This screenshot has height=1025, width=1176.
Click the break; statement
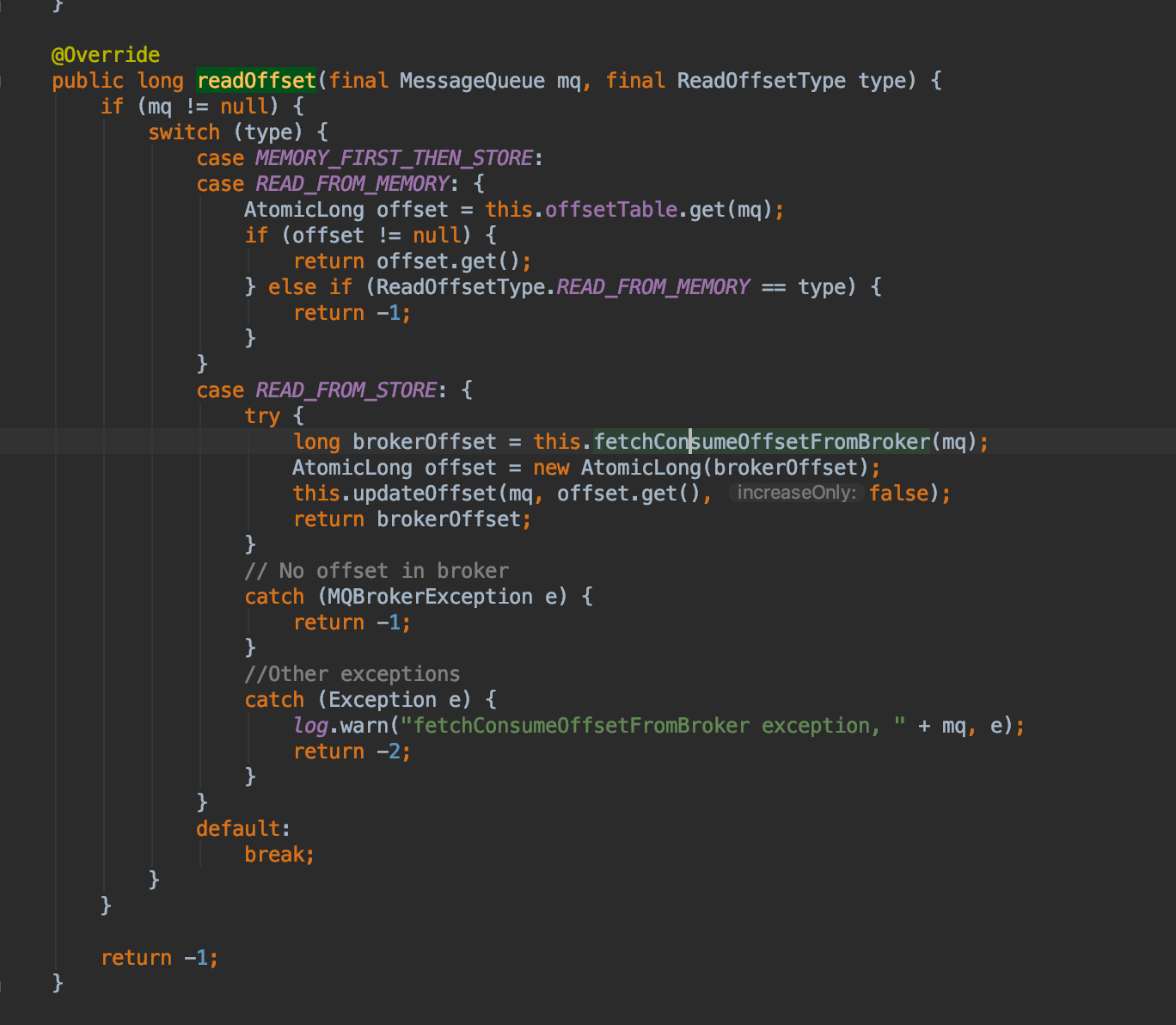click(280, 855)
